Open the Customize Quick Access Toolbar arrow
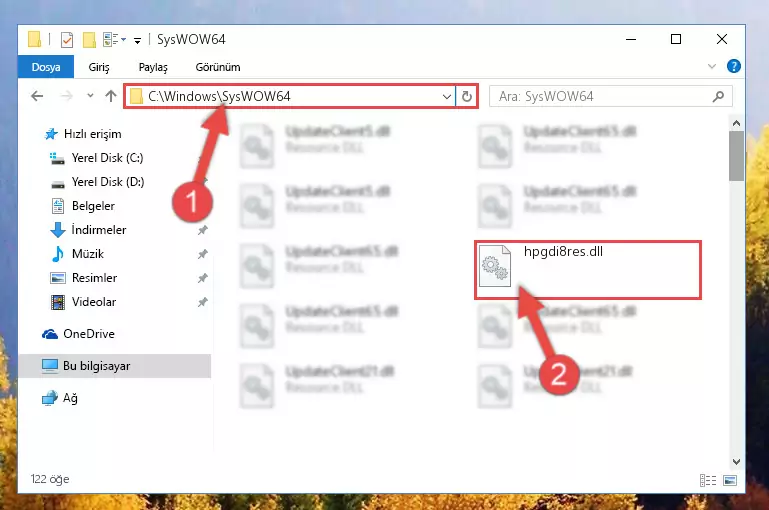Viewport: 769px width, 510px height. tap(137, 40)
